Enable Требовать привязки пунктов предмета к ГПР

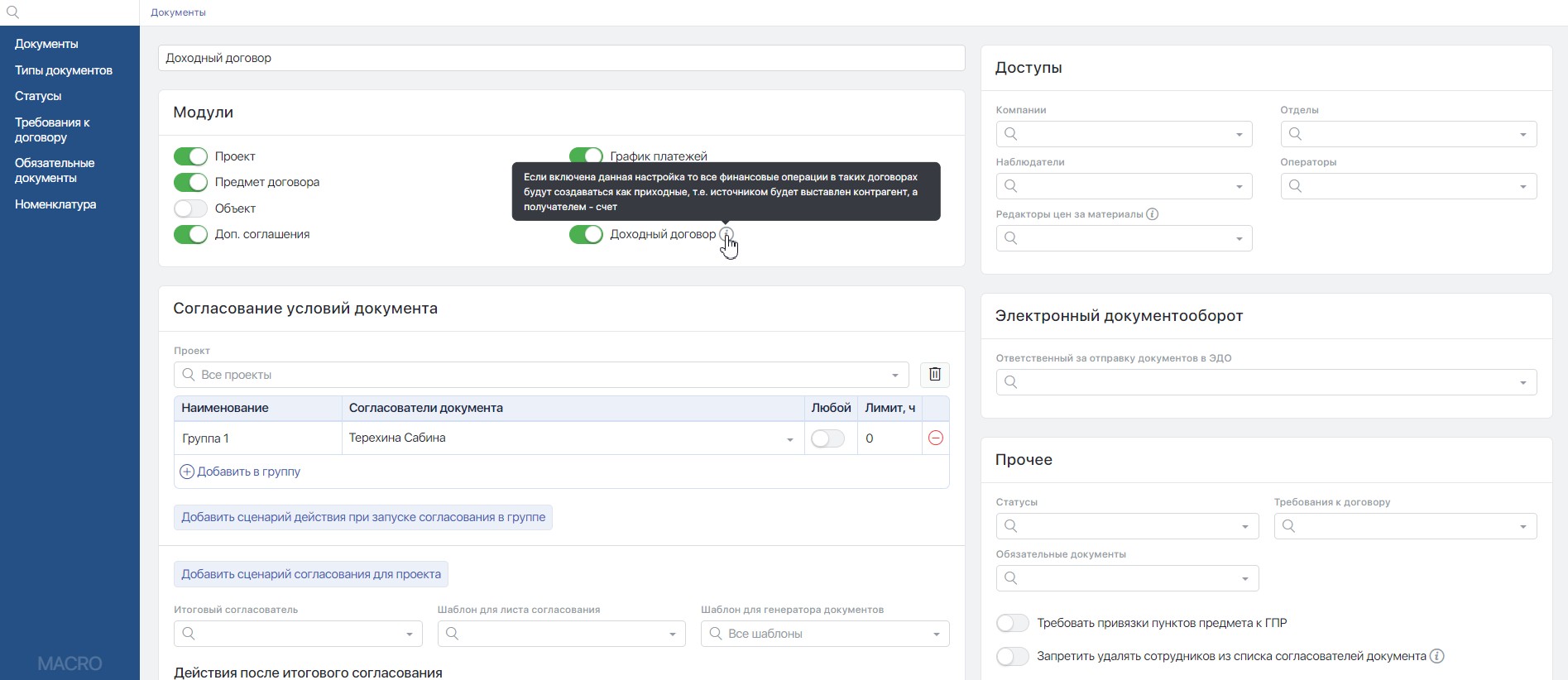pyautogui.click(x=1012, y=623)
